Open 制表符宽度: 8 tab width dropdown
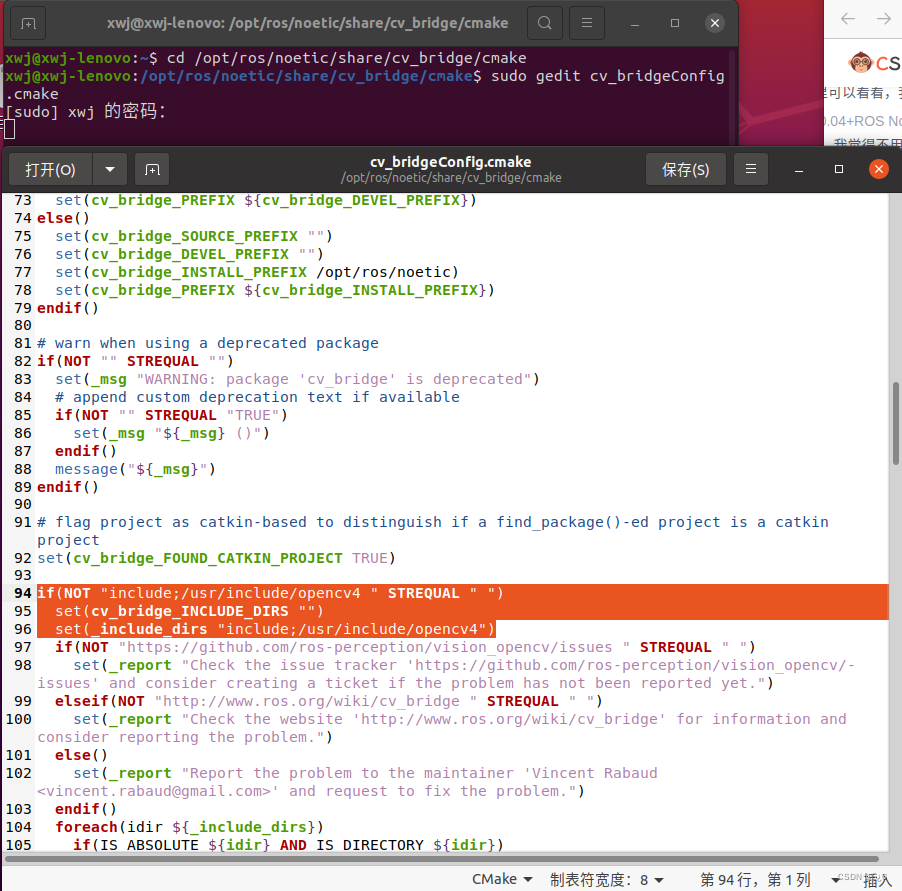This screenshot has width=902, height=891. tap(607, 879)
